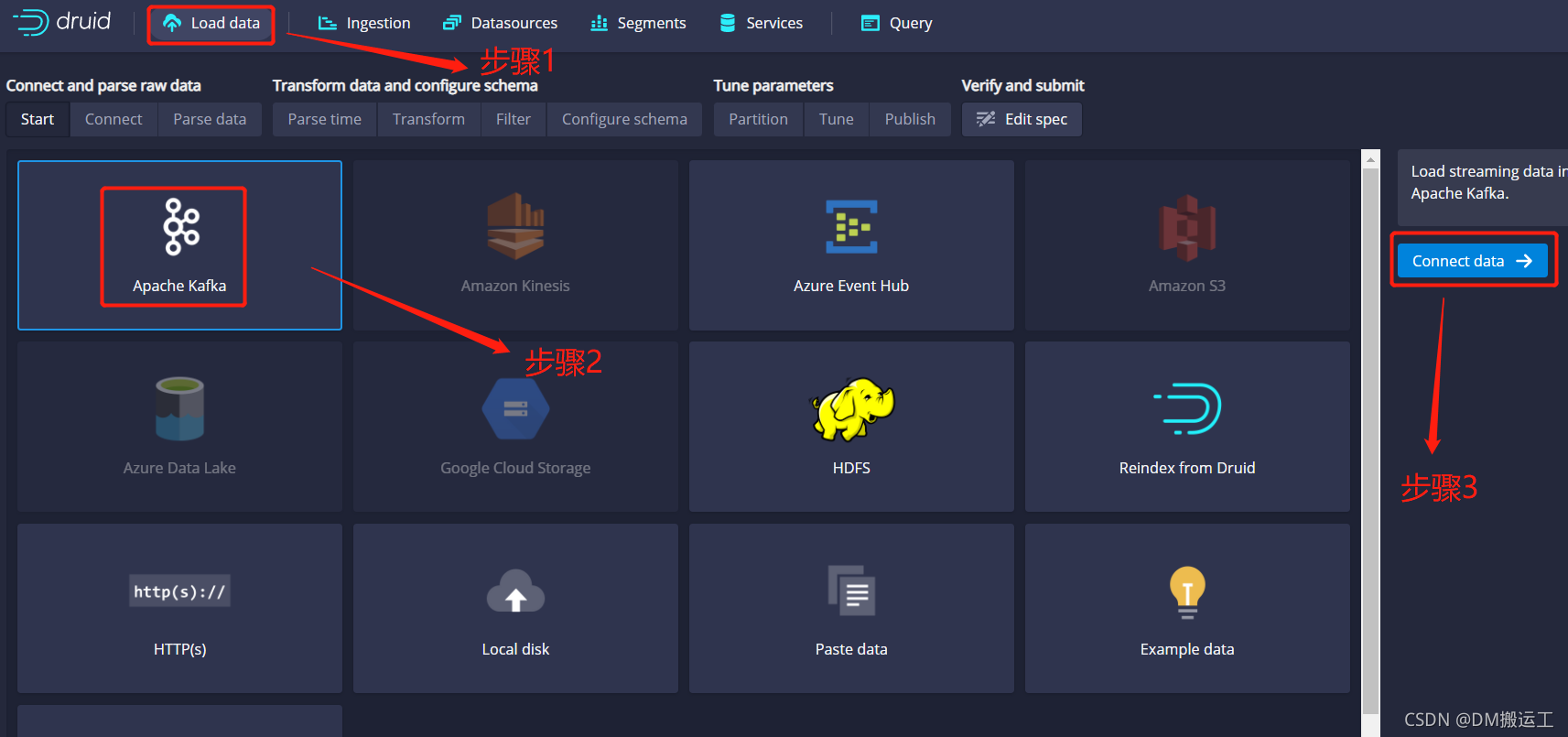
Task: Choose the Reindex from Druid icon
Action: [1187, 408]
